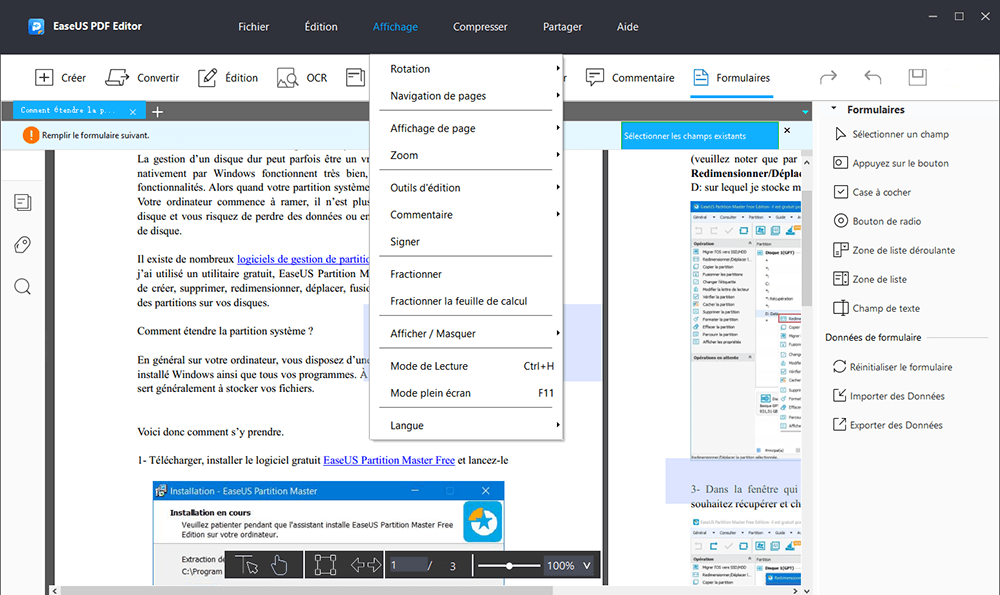The height and width of the screenshot is (595, 1000).
Task: Click Réinitialiser le formulaire
Action: coord(892,367)
